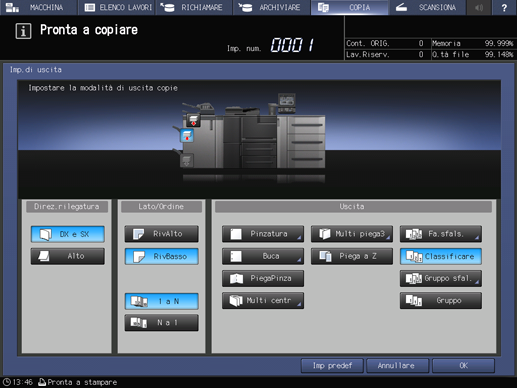Click the Buca punch page icon

pos(236,256)
